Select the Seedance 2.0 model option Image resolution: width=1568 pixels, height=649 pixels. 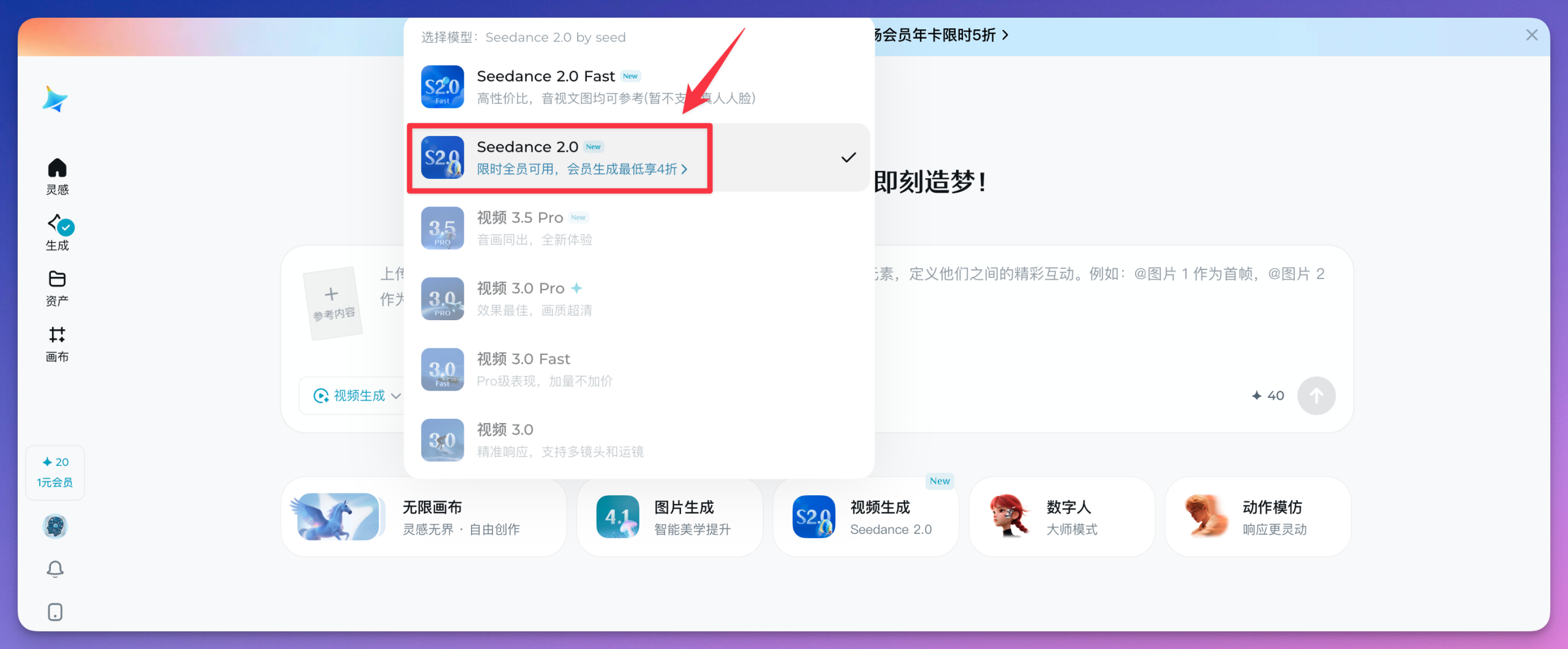pyautogui.click(x=560, y=157)
